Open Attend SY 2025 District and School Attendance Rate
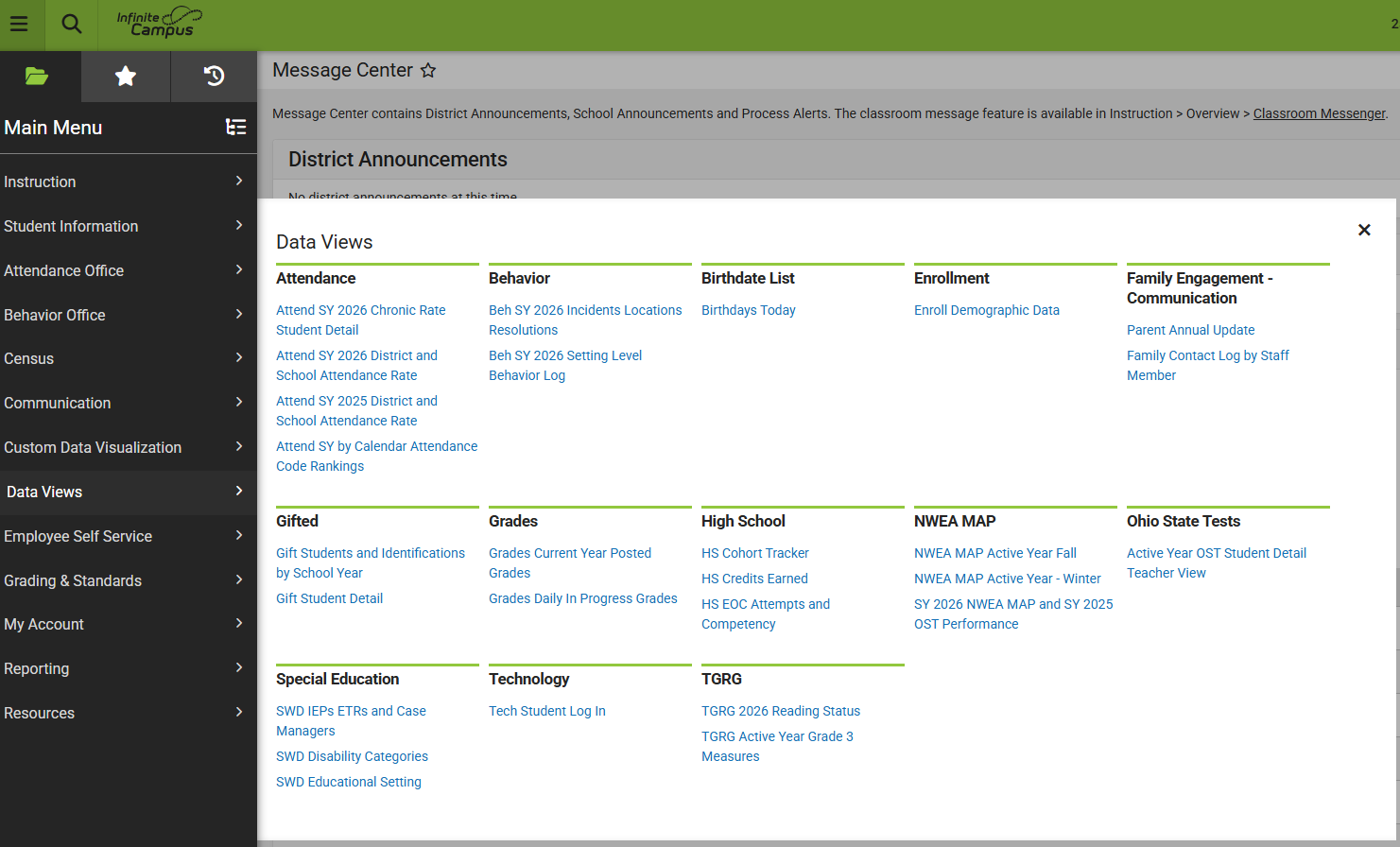1400x847 pixels. click(x=356, y=410)
